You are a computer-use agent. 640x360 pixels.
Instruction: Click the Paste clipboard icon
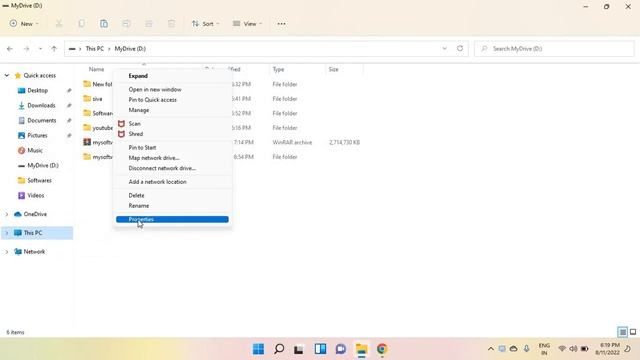[x=104, y=24]
